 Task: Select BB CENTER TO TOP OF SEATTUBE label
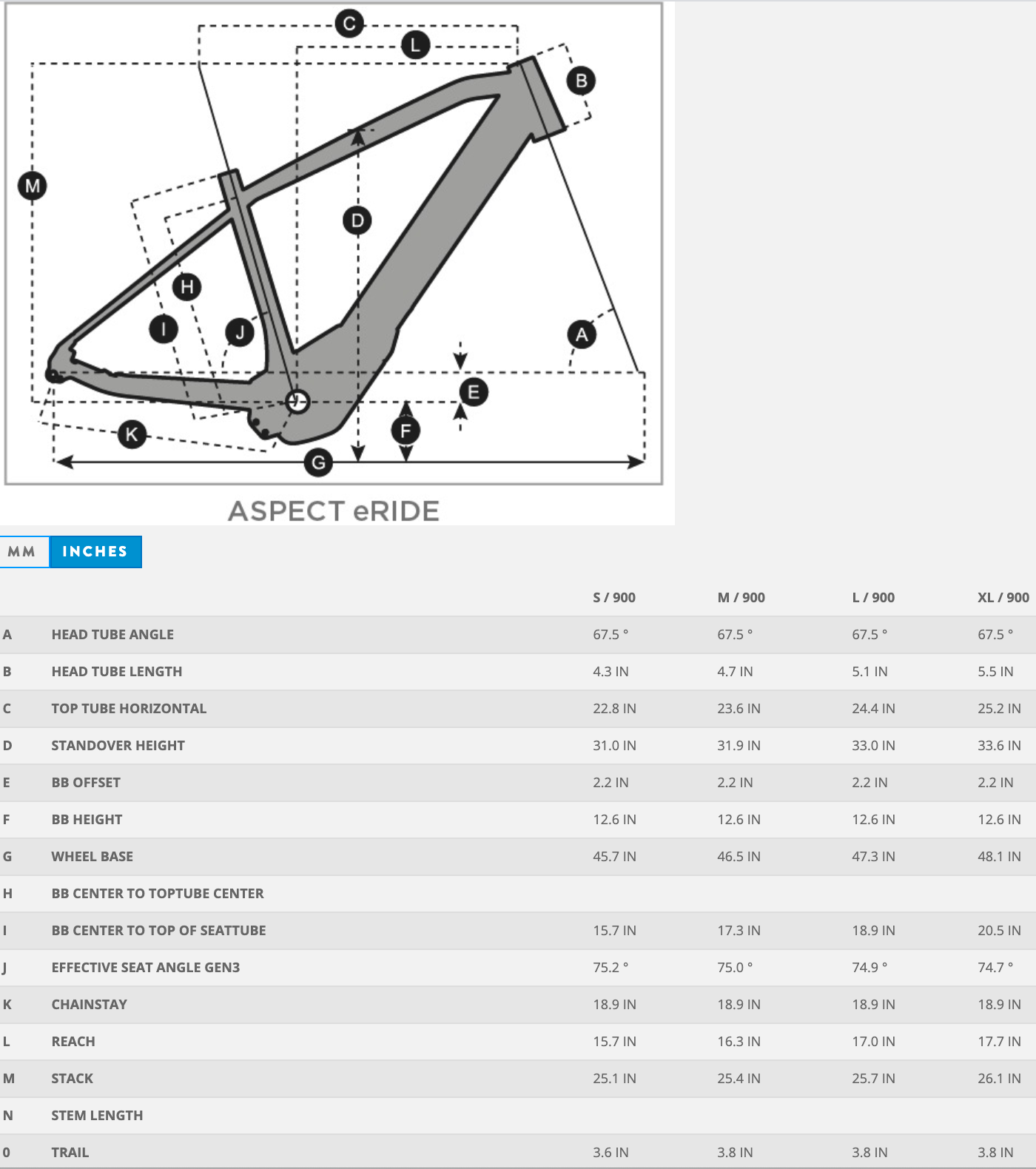point(158,931)
